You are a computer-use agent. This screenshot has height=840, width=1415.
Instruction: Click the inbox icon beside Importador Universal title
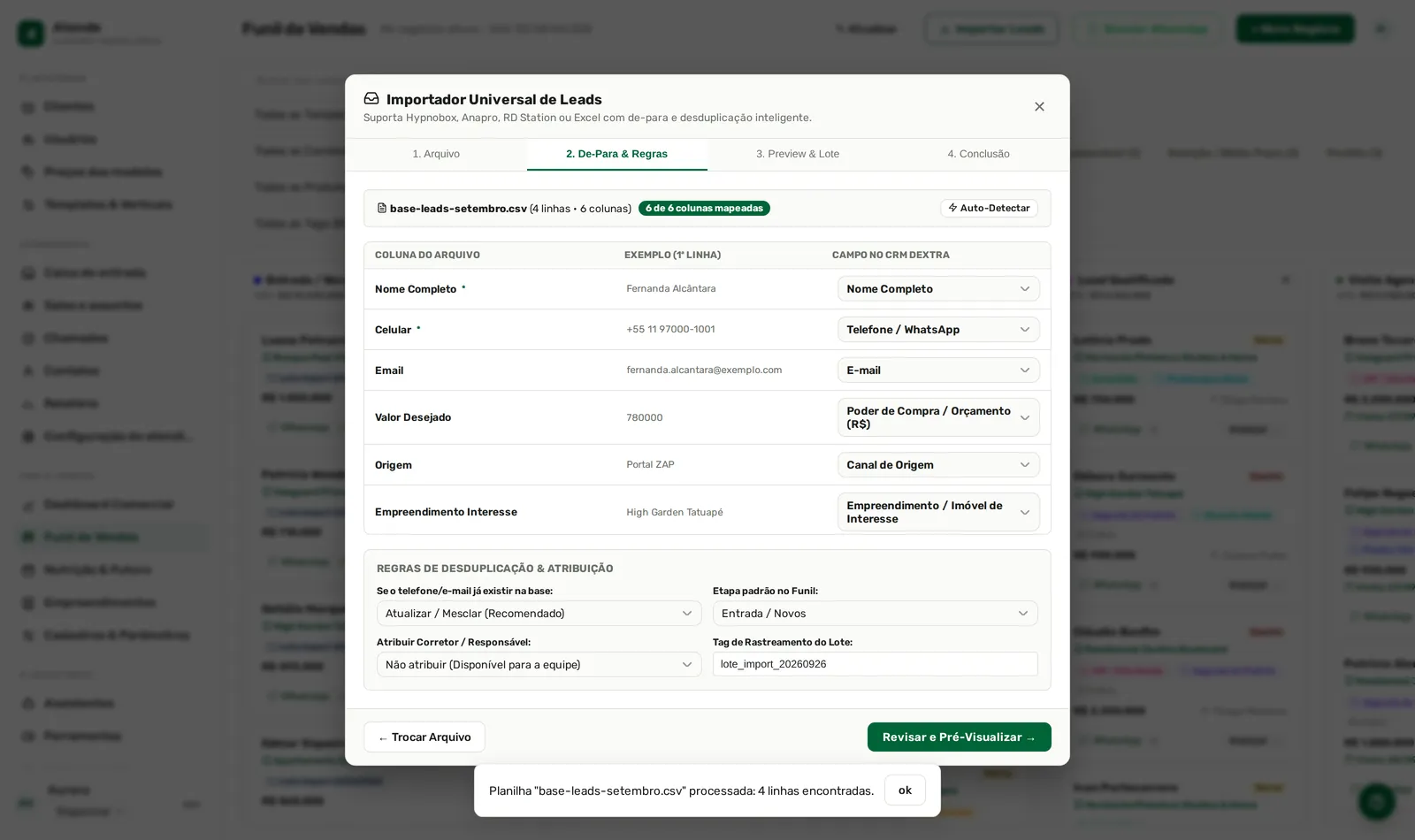coord(371,99)
